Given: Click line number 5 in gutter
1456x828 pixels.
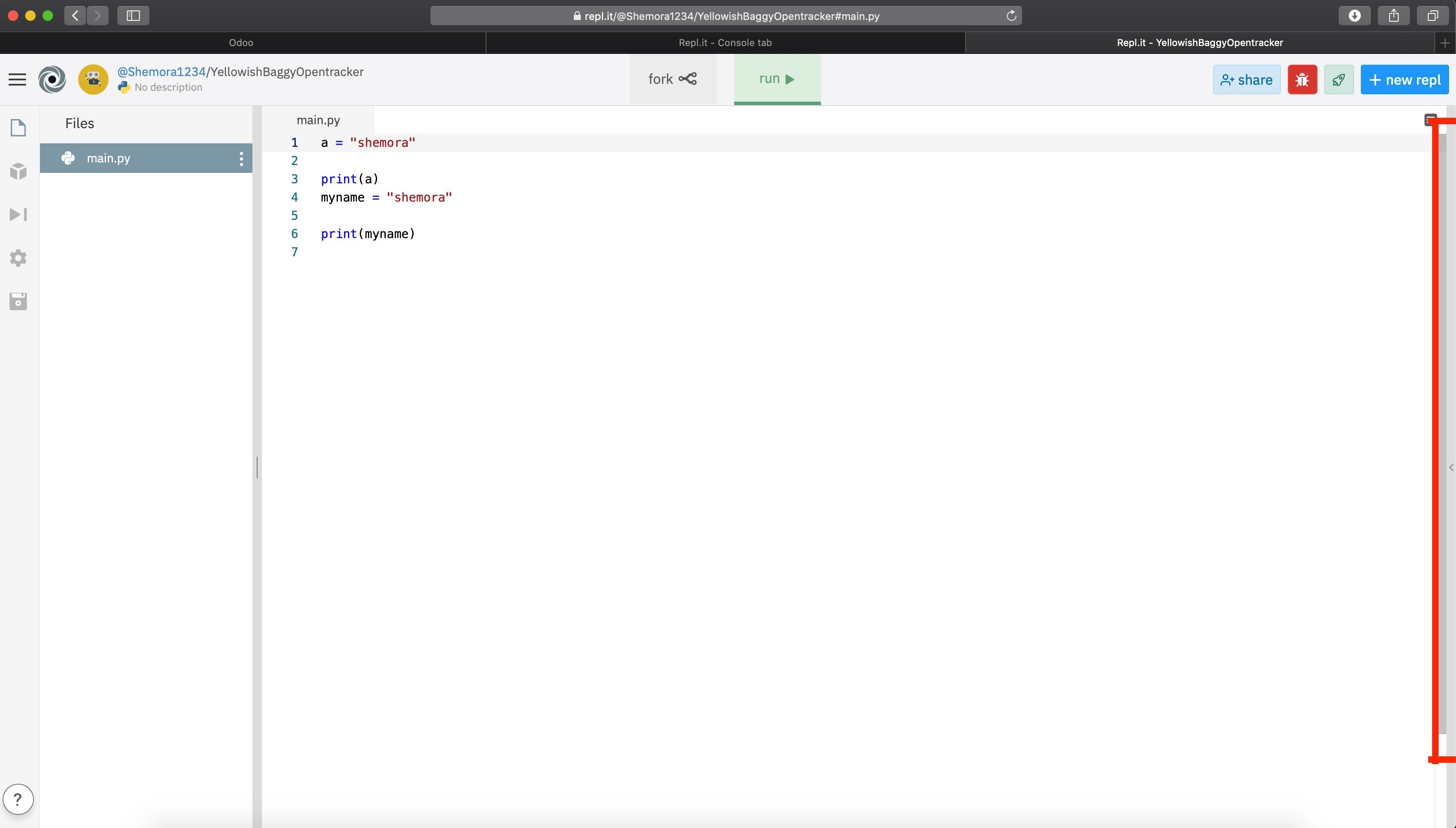Looking at the screenshot, I should 295,215.
